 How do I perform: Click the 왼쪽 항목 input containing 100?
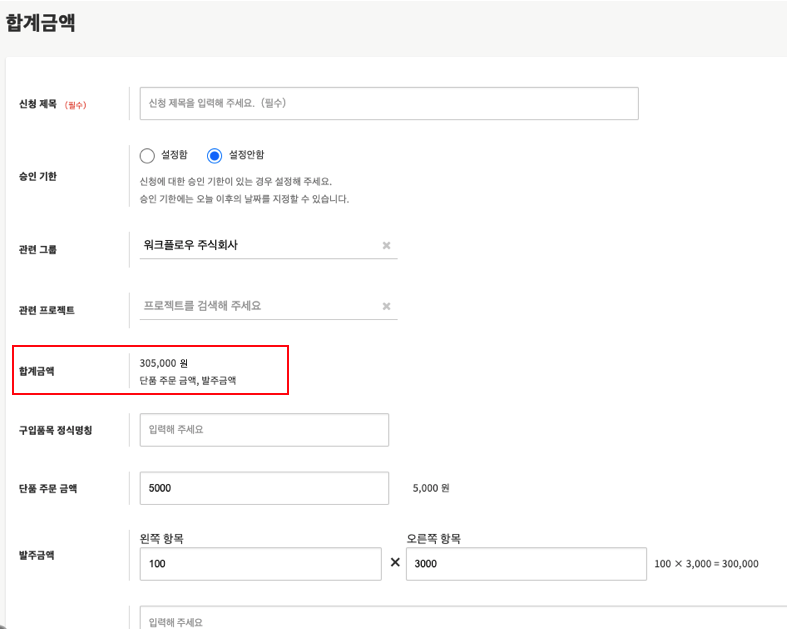pyautogui.click(x=260, y=564)
